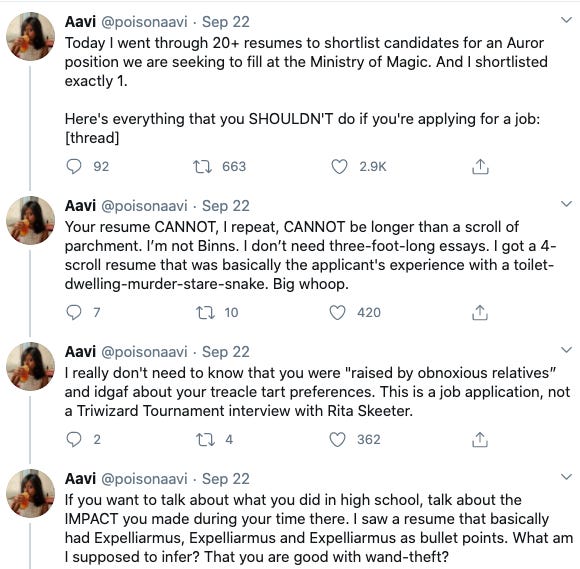This screenshot has height=569, width=580.
Task: Open Aavi's avatar on the first tweet
Action: pos(30,36)
